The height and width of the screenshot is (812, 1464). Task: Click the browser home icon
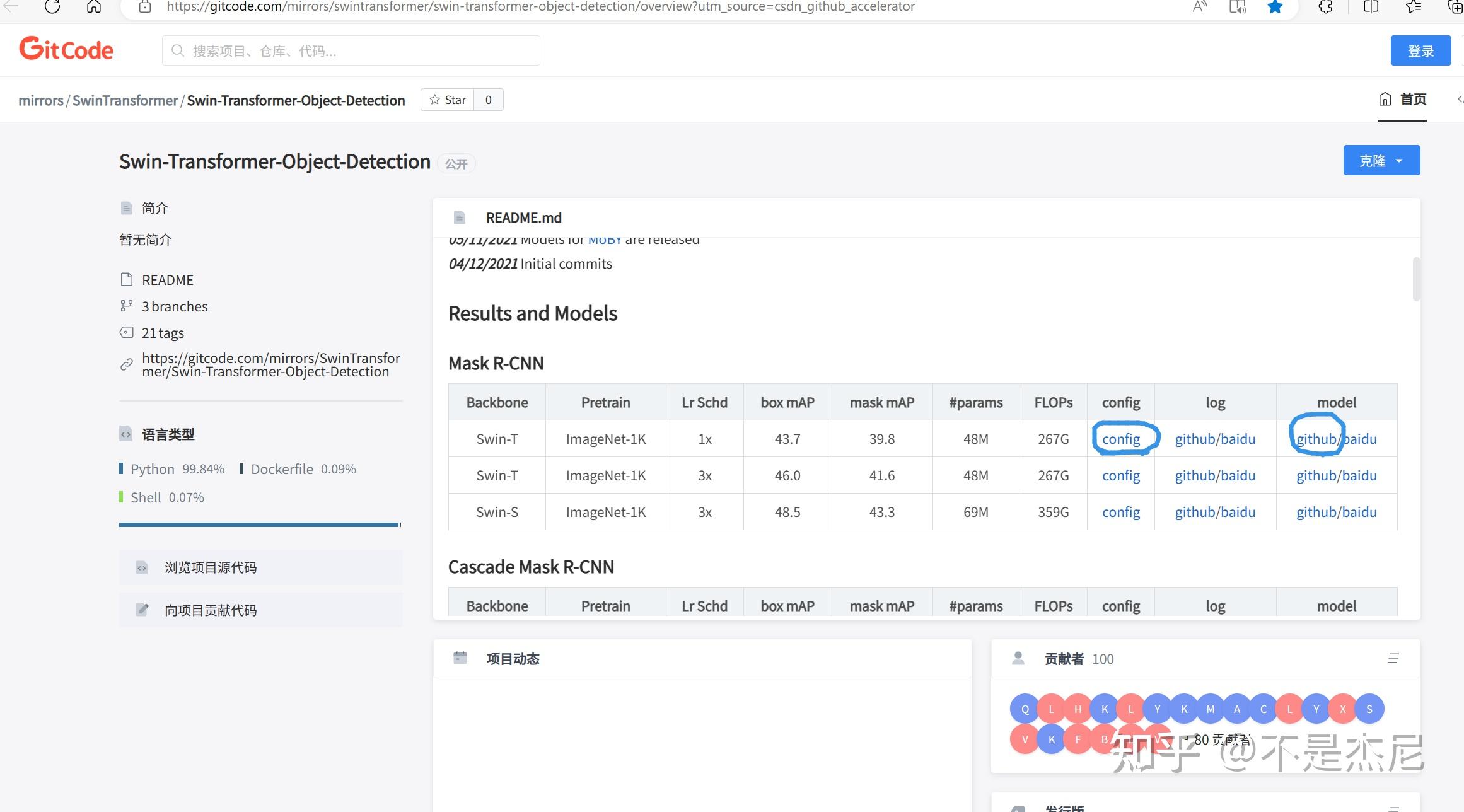[94, 7]
